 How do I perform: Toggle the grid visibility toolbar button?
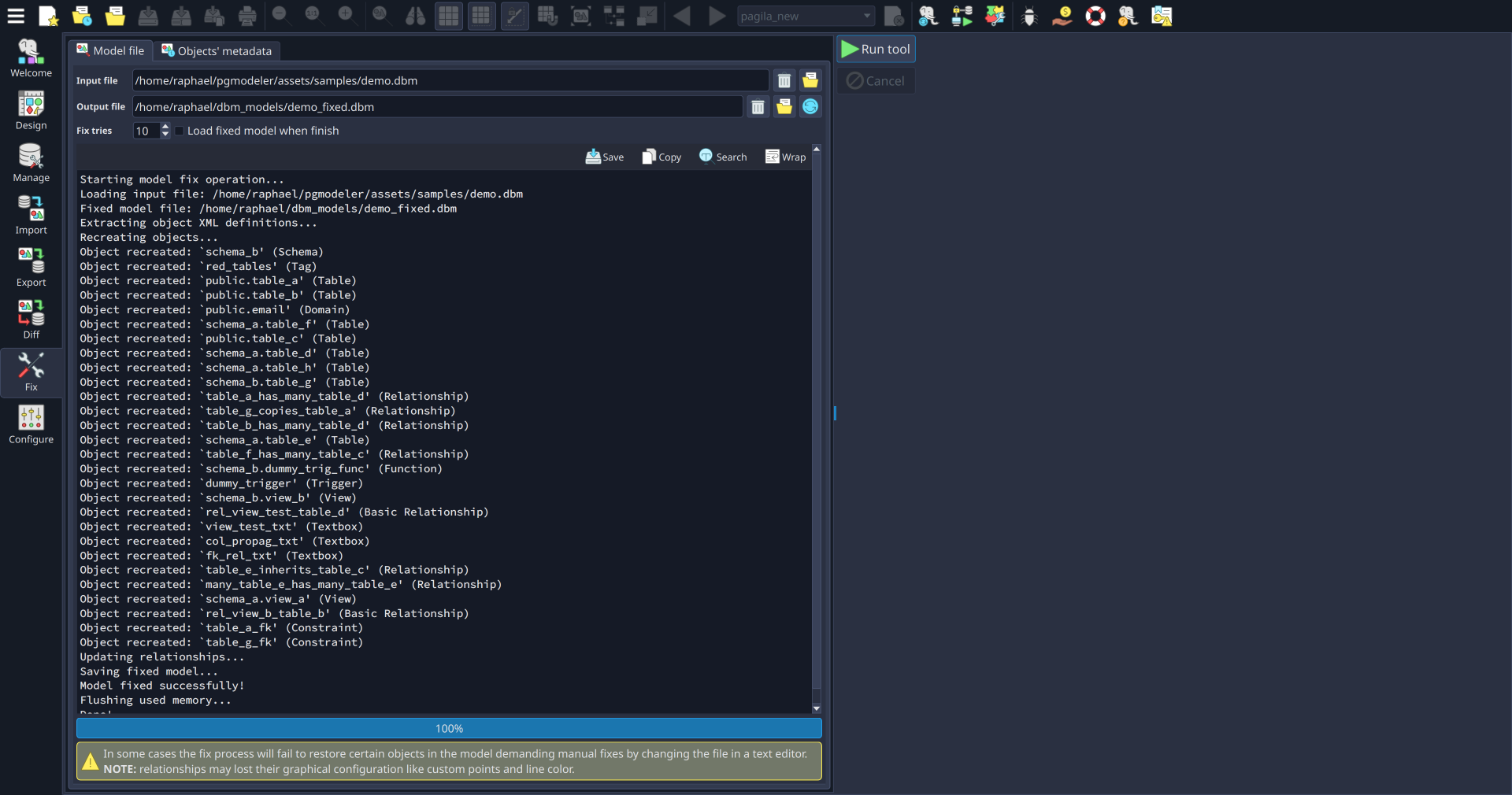click(x=447, y=16)
